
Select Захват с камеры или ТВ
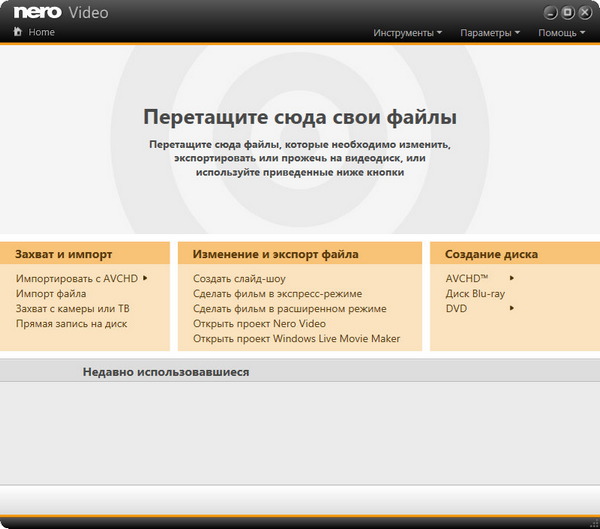click(73, 309)
